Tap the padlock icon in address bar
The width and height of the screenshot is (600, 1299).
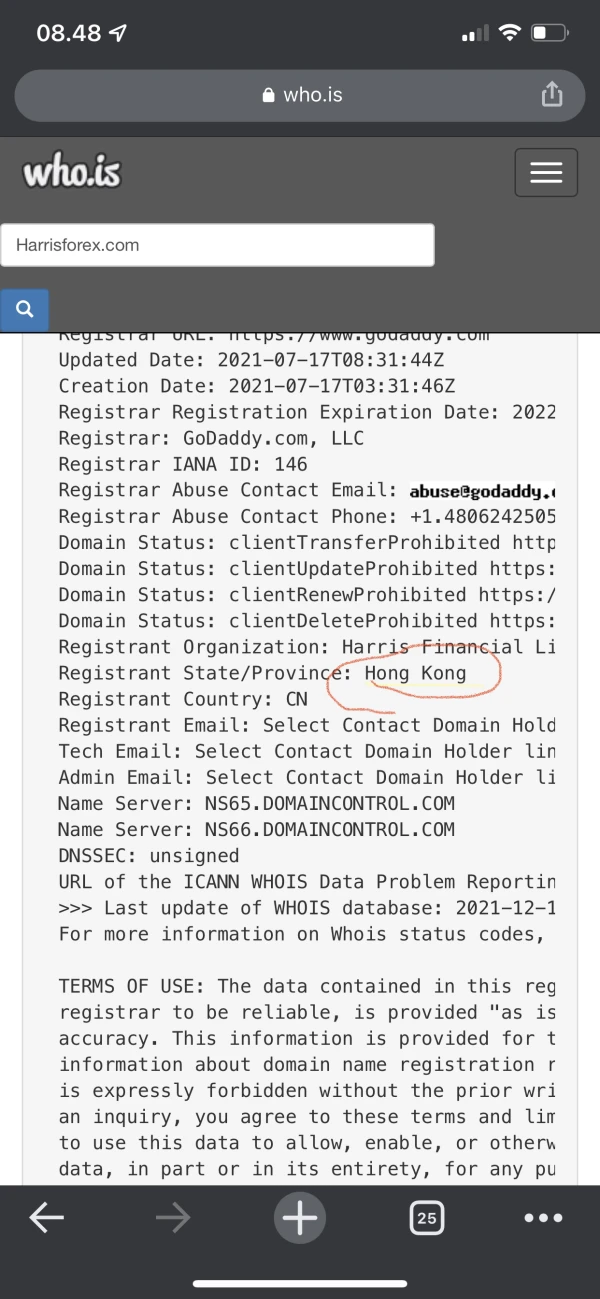tap(268, 96)
